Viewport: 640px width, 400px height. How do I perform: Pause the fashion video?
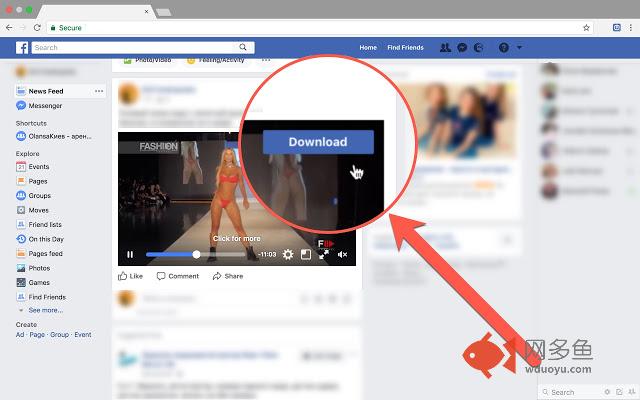(130, 254)
